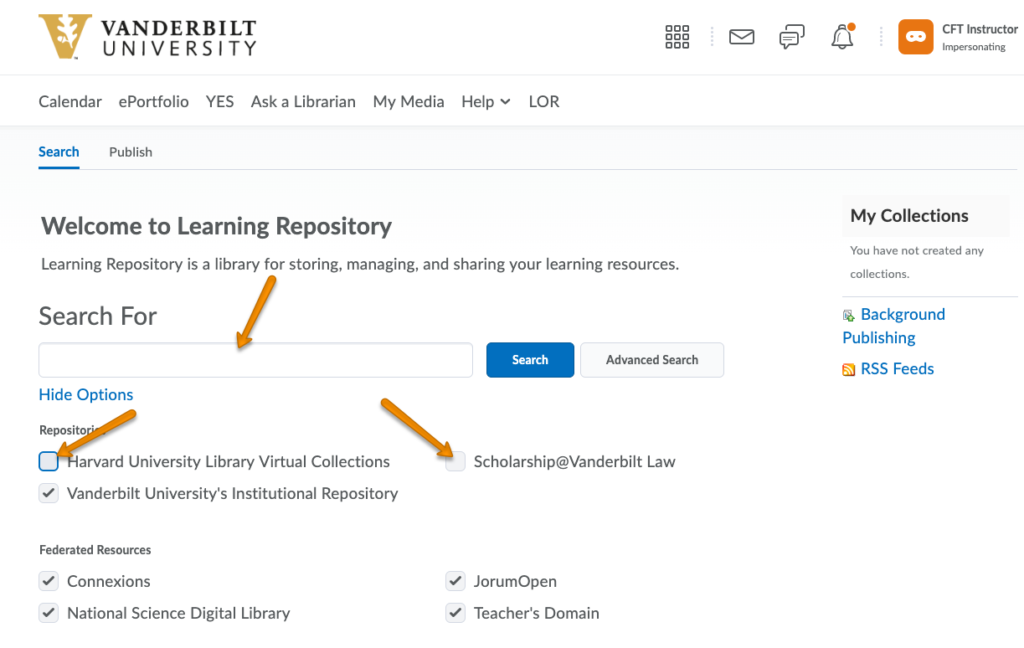Screen dimensions: 1024x648
Task: Open the course selector grid icon
Action: pyautogui.click(x=677, y=37)
